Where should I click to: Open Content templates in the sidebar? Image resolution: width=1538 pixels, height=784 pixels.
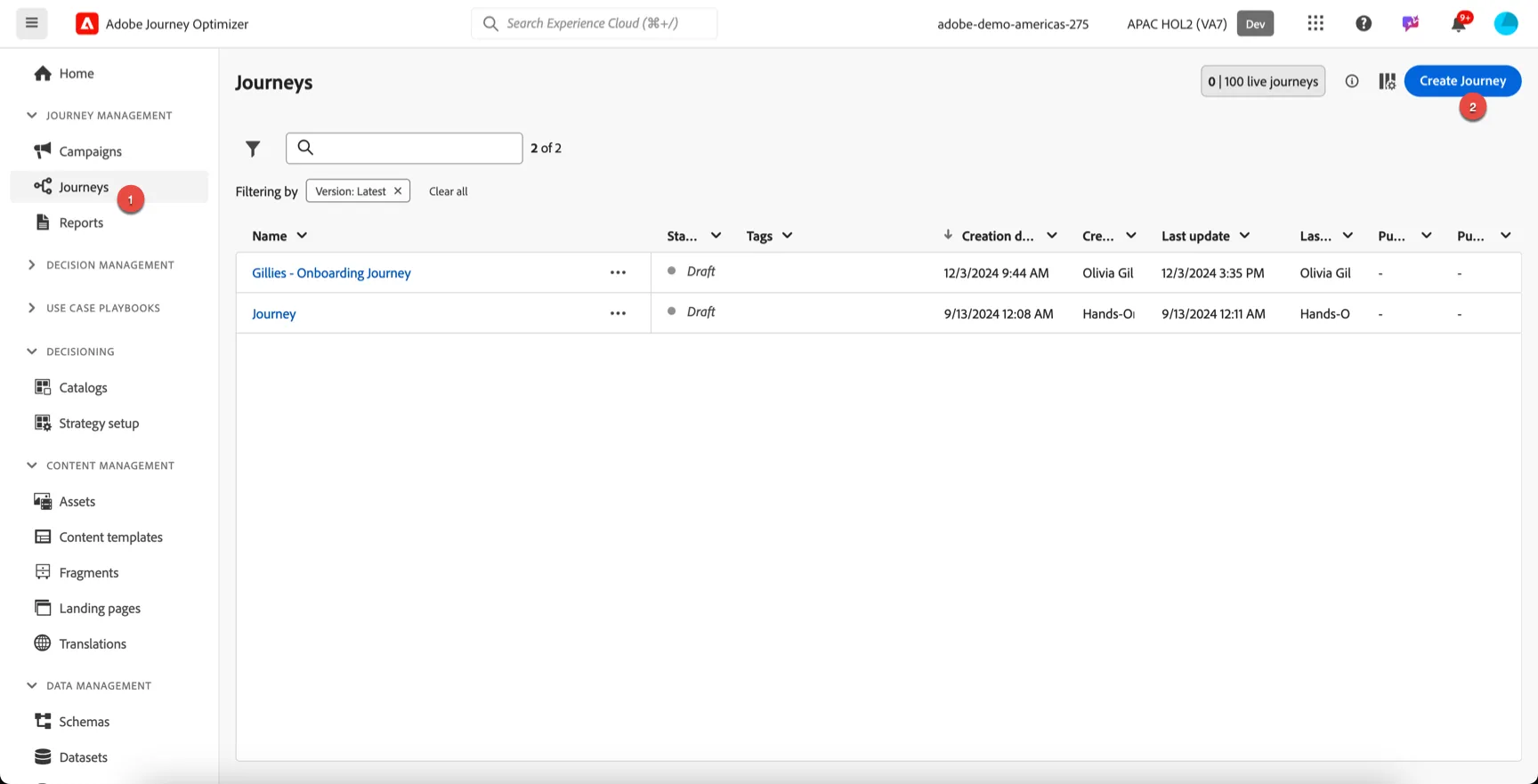coord(109,537)
